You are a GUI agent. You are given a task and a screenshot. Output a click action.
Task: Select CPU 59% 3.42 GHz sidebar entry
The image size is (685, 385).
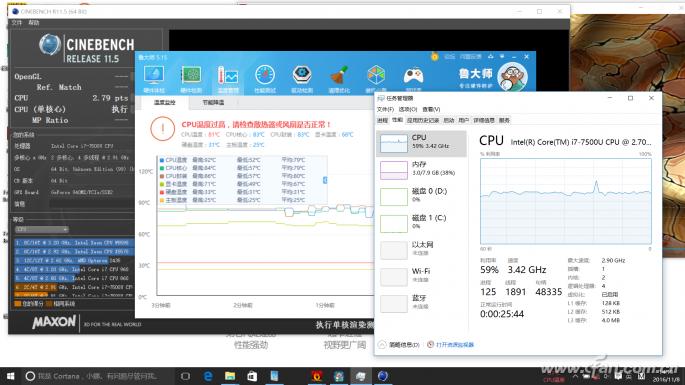coord(421,143)
